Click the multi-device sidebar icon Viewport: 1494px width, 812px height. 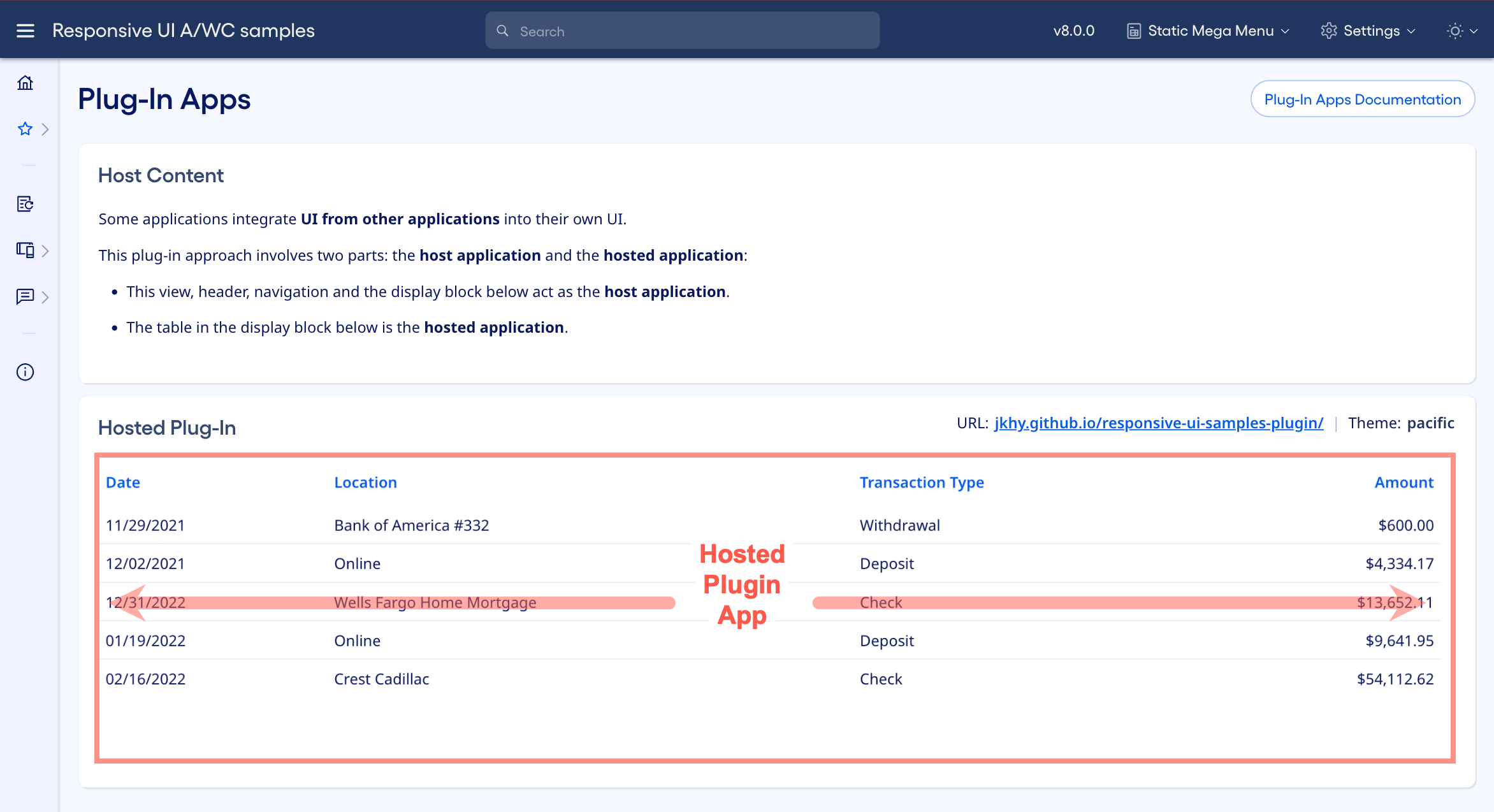[x=25, y=250]
